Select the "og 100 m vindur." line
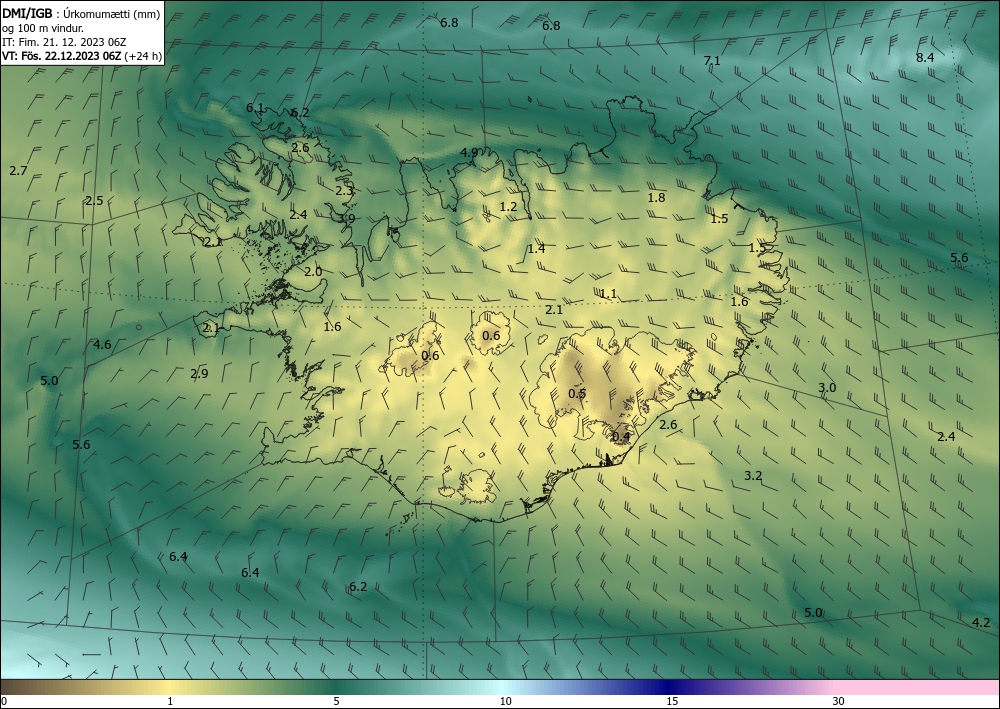Screen dimensions: 1000x709 click(43, 28)
